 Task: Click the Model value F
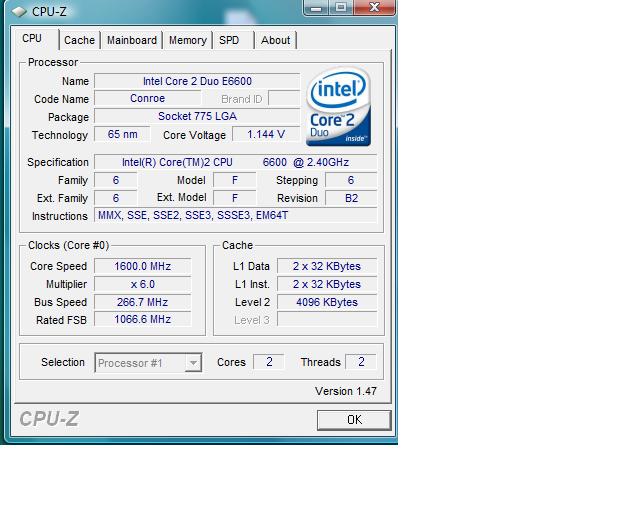pyautogui.click(x=235, y=180)
